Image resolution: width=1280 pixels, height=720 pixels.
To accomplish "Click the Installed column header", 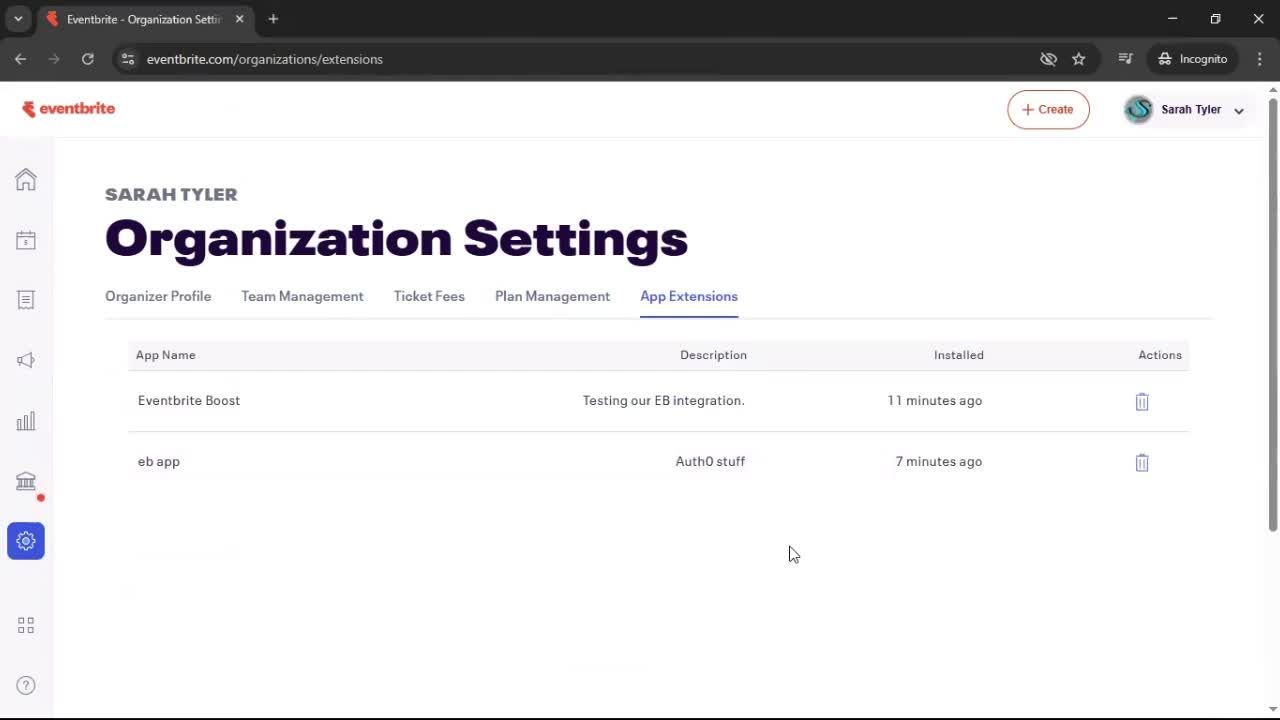I will click(x=959, y=355).
